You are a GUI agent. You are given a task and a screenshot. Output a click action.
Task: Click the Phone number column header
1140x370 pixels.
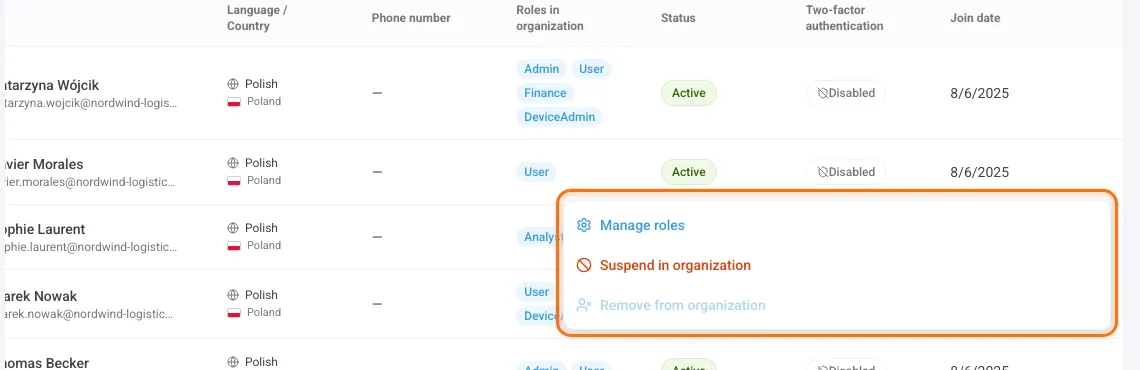click(411, 18)
